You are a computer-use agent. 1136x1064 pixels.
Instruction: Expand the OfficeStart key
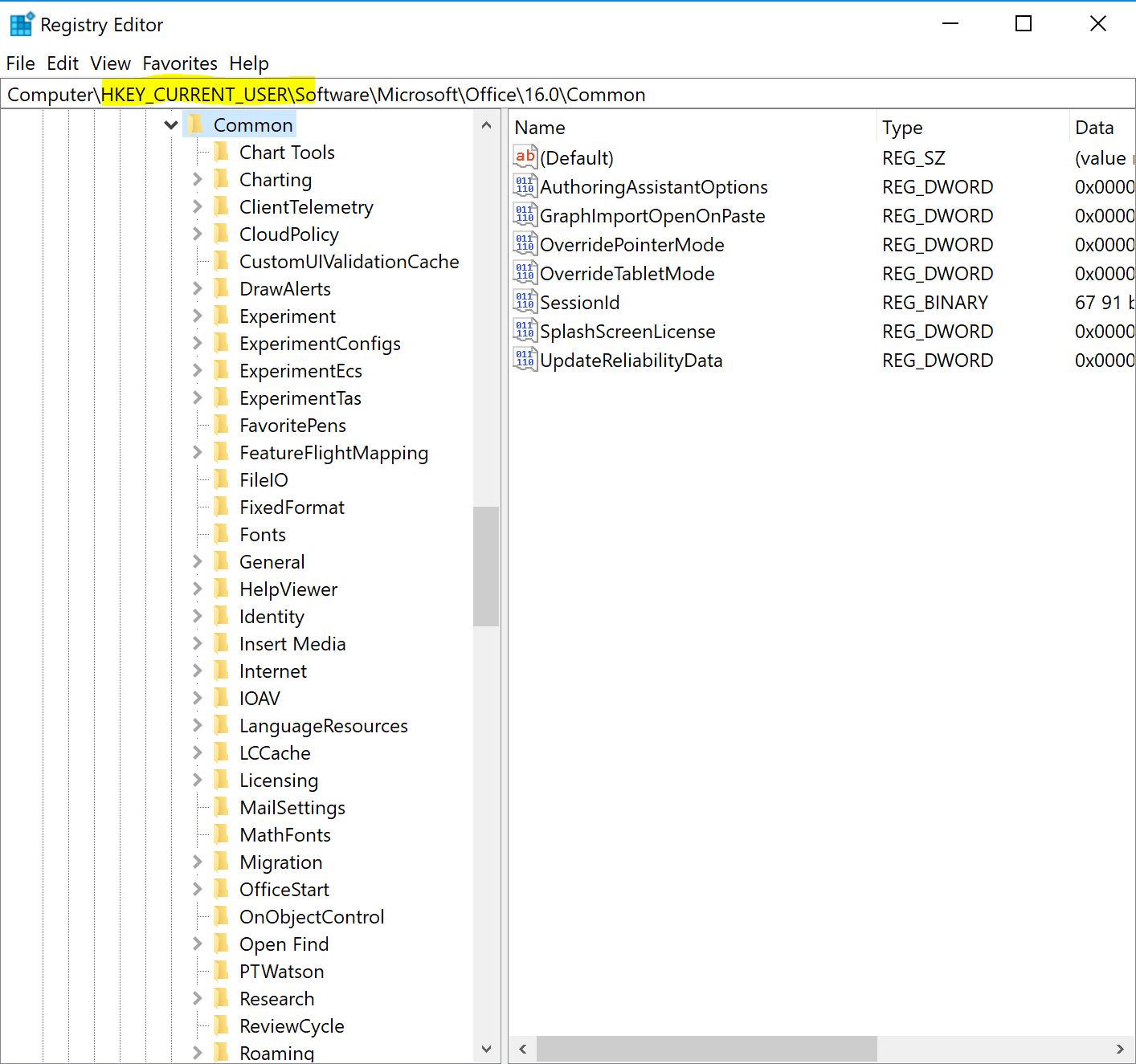[x=197, y=889]
